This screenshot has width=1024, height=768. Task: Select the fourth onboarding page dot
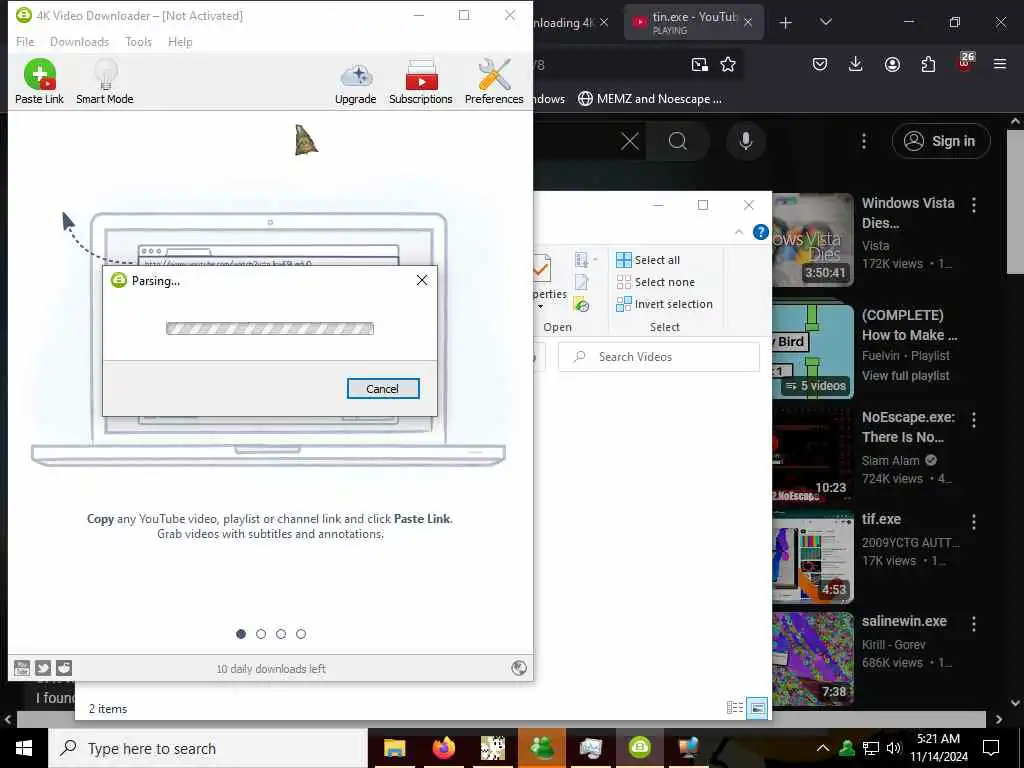tap(301, 634)
